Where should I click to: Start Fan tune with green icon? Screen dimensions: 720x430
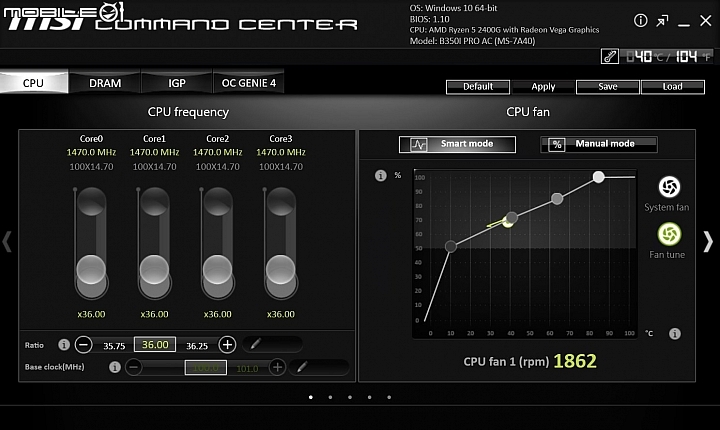(x=669, y=234)
